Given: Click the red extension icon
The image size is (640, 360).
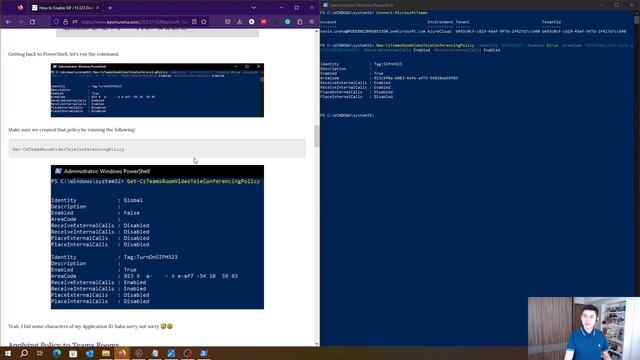Looking at the screenshot, I should pyautogui.click(x=264, y=22).
